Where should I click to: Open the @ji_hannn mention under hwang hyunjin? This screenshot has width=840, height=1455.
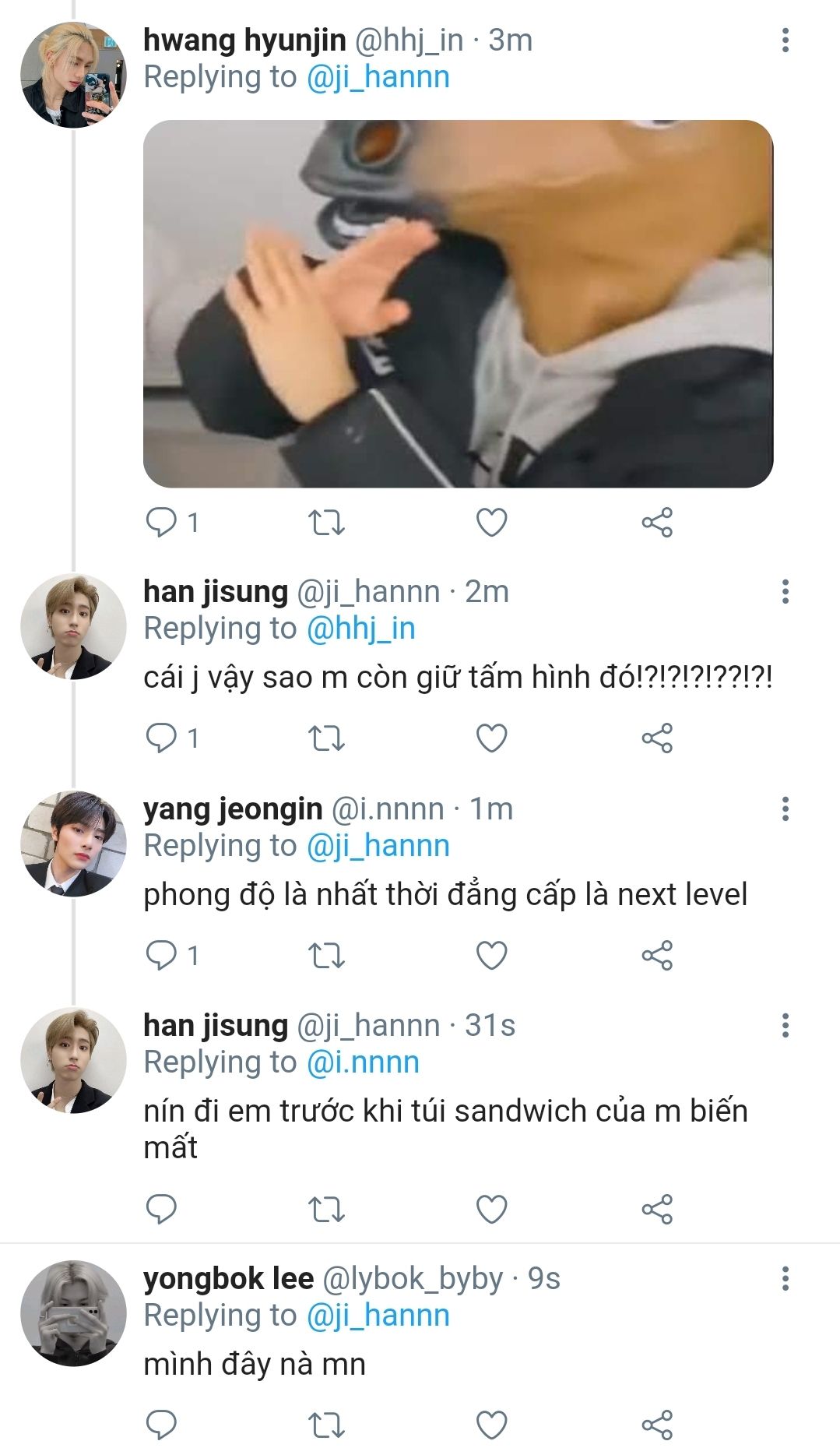(x=378, y=77)
